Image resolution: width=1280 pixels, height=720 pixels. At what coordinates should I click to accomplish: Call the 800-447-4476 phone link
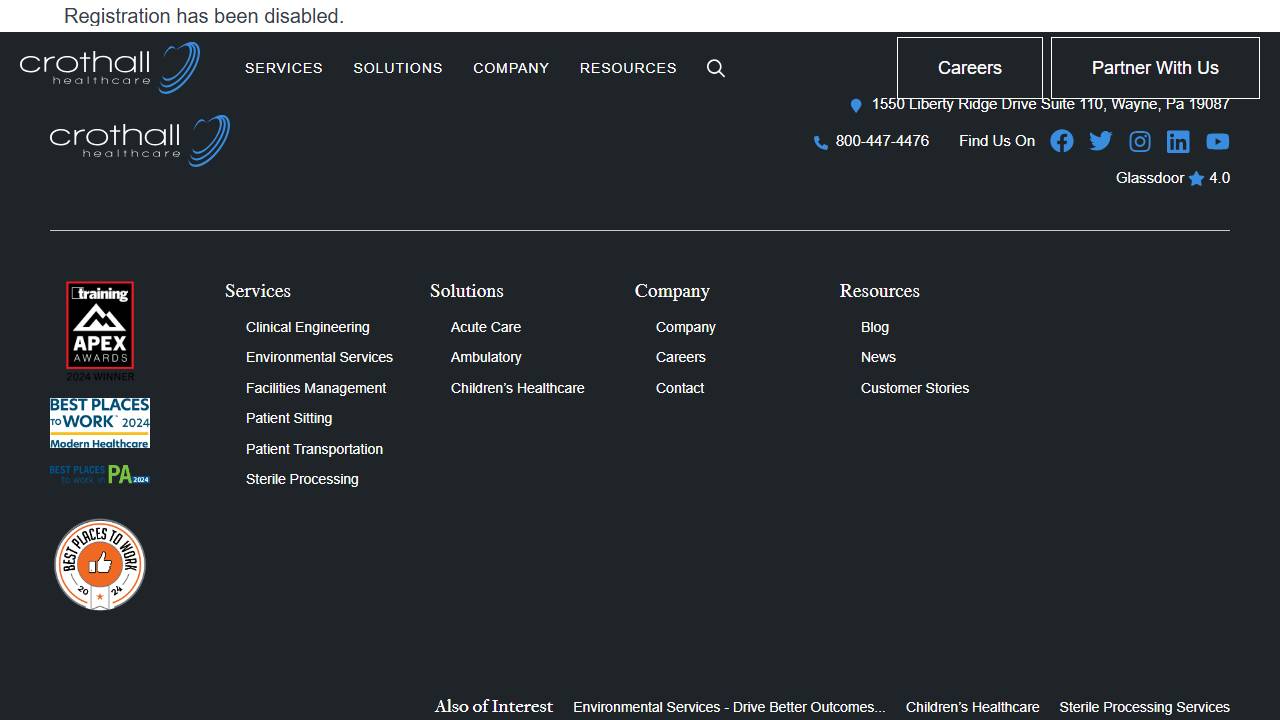(x=882, y=141)
